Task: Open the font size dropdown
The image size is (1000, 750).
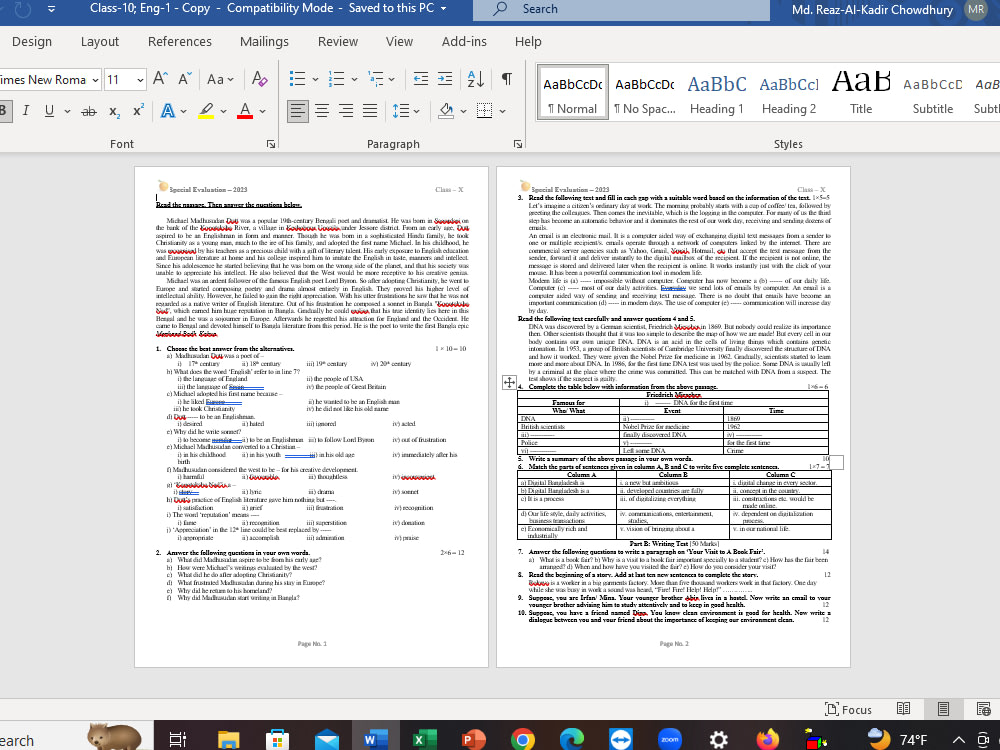Action: pos(140,80)
